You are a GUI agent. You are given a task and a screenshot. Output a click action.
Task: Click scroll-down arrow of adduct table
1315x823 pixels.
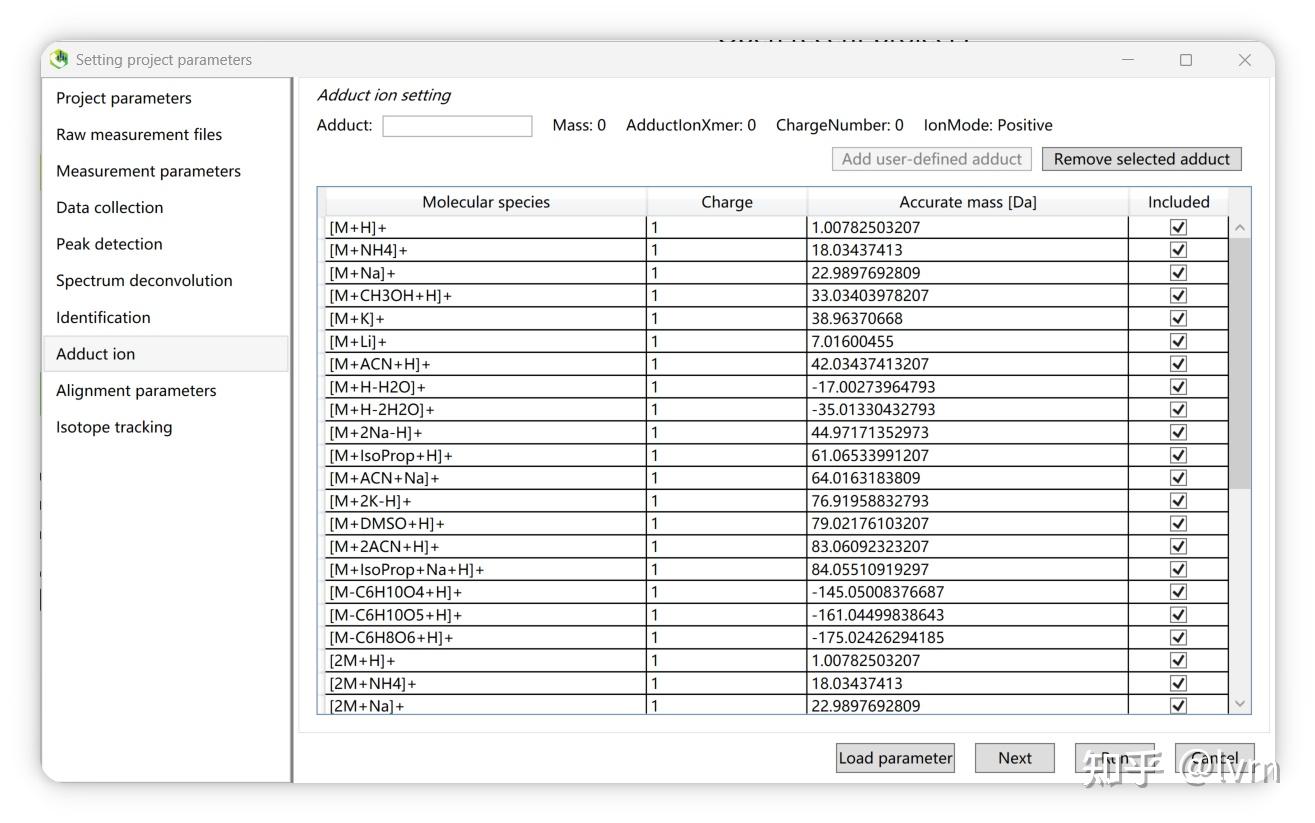pyautogui.click(x=1240, y=704)
